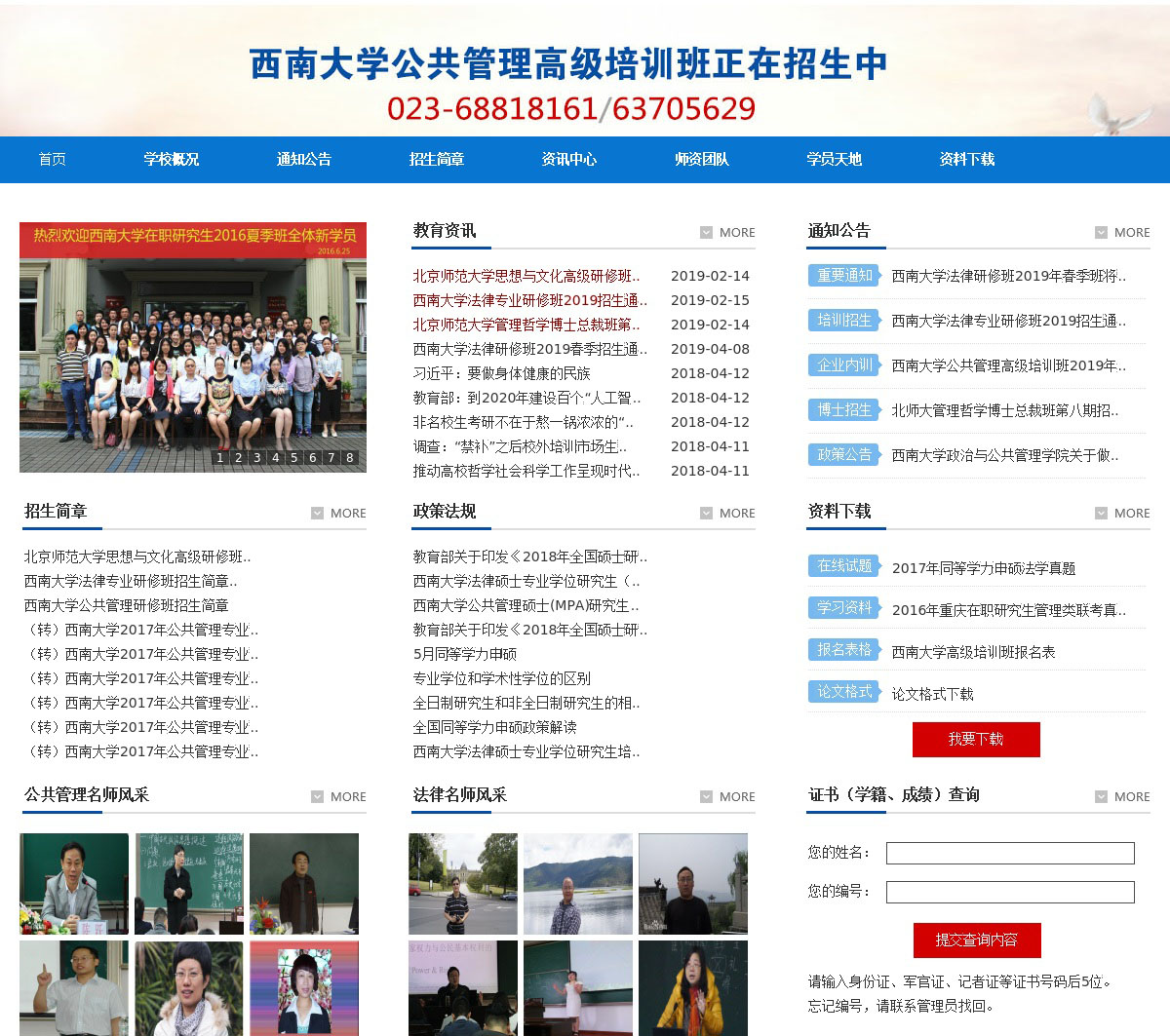1170x1036 pixels.
Task: Click the 博士招生 tag
Action: [x=844, y=410]
